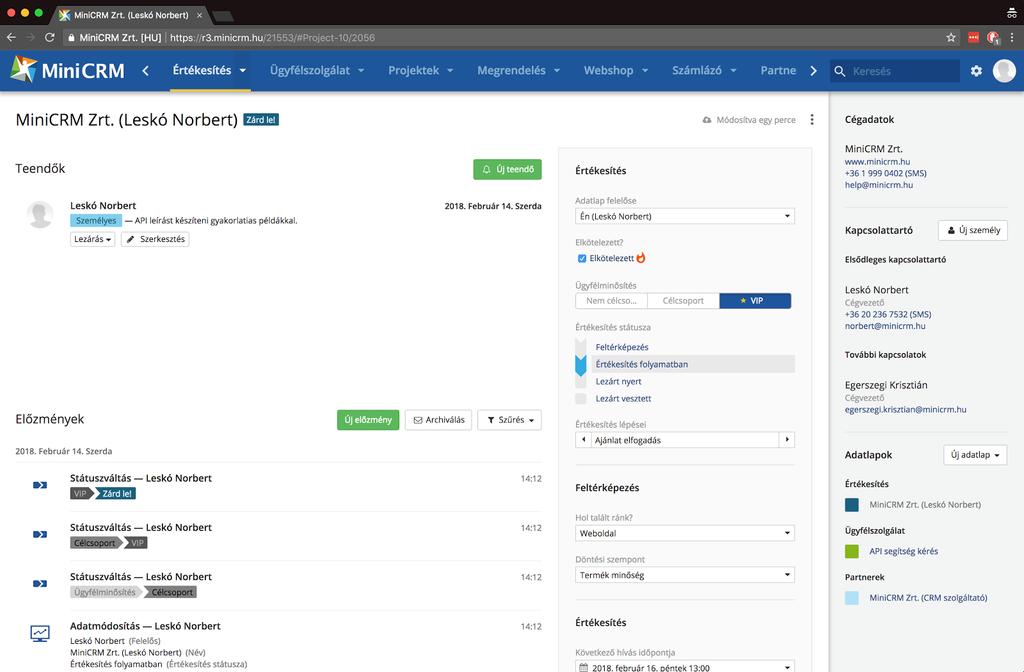Screen dimensions: 1024x672
Task: Open the Partne... menu item
Action: [x=778, y=71]
